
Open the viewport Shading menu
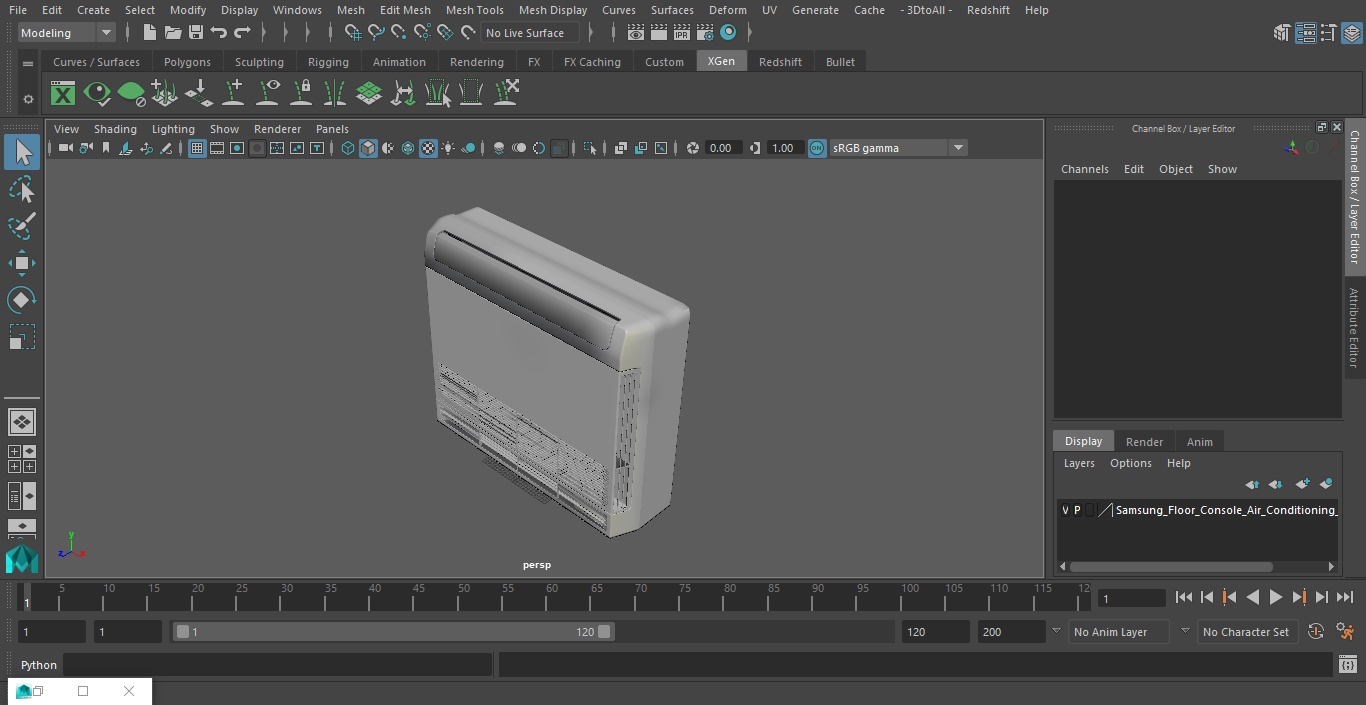(x=115, y=129)
